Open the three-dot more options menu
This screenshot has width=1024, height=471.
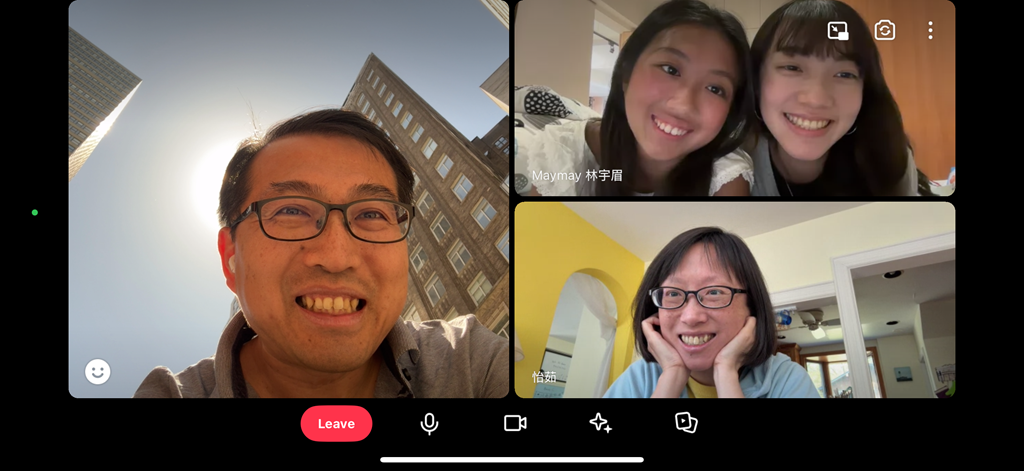930,30
